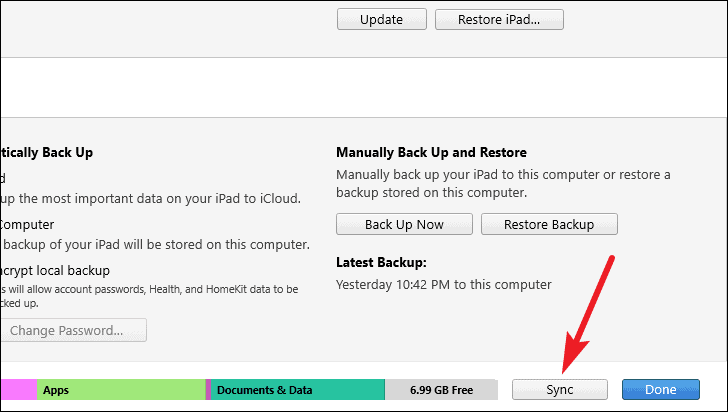The height and width of the screenshot is (412, 728).
Task: Click the Yesterday 10:42 PM backup text
Action: tap(444, 284)
